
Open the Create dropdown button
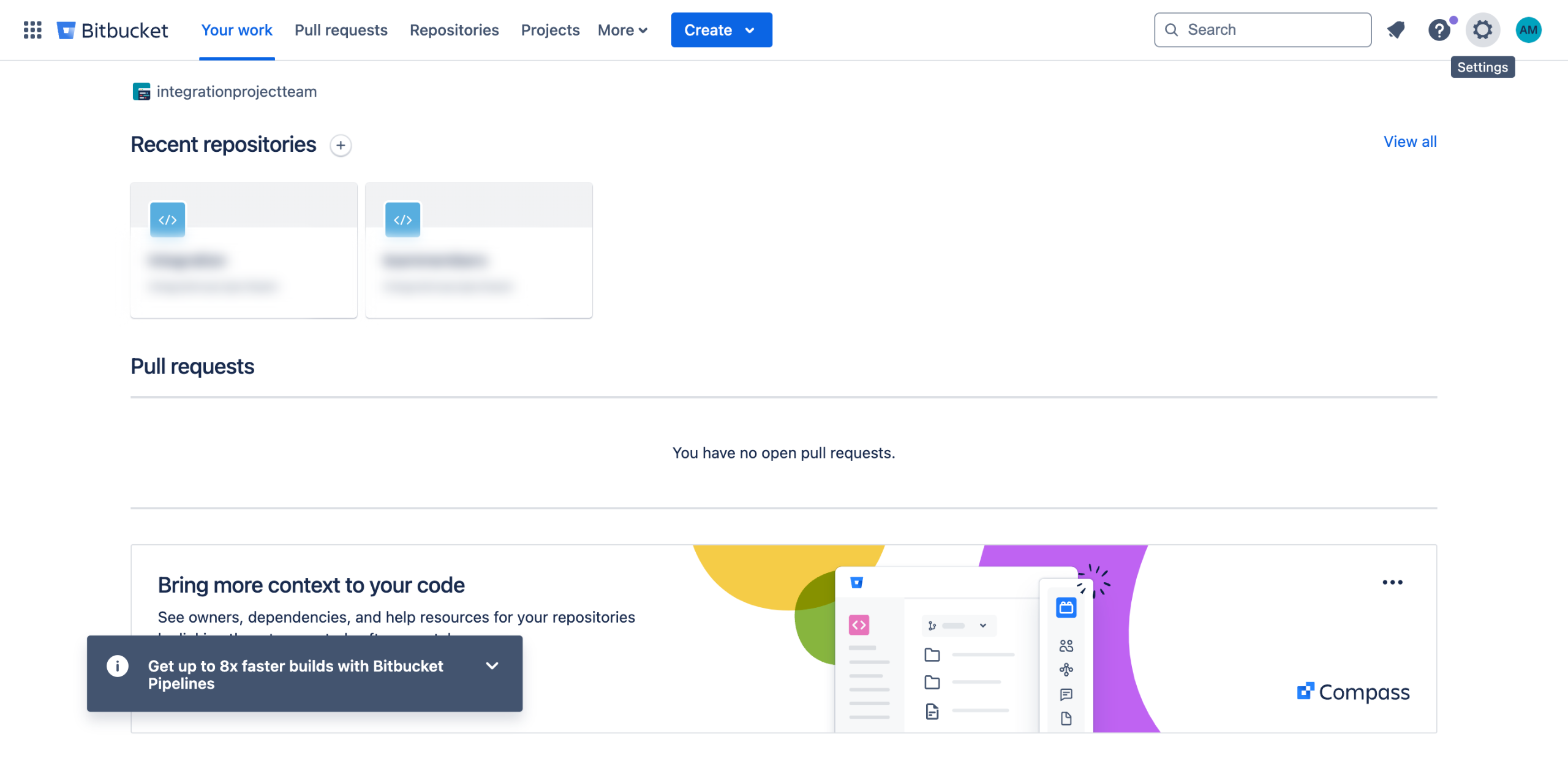click(x=721, y=30)
